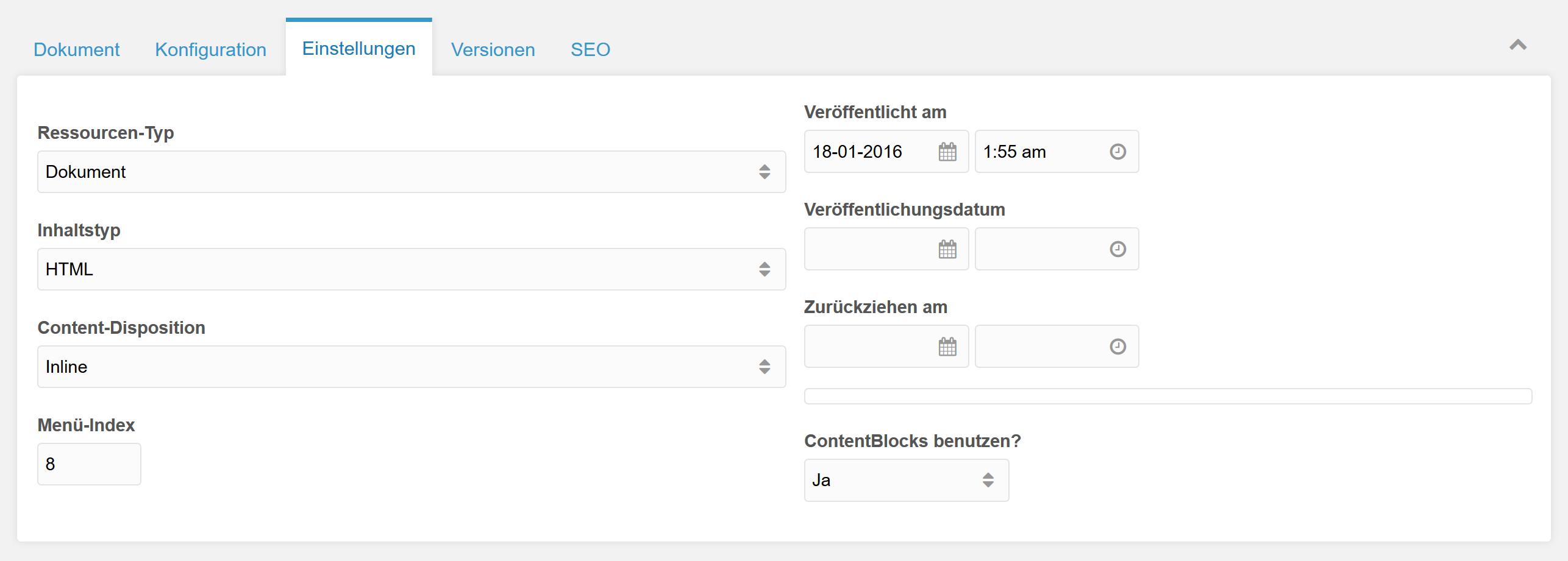Switch to the Konfiguration tab
Image resolution: width=1568 pixels, height=561 pixels.
pos(210,49)
